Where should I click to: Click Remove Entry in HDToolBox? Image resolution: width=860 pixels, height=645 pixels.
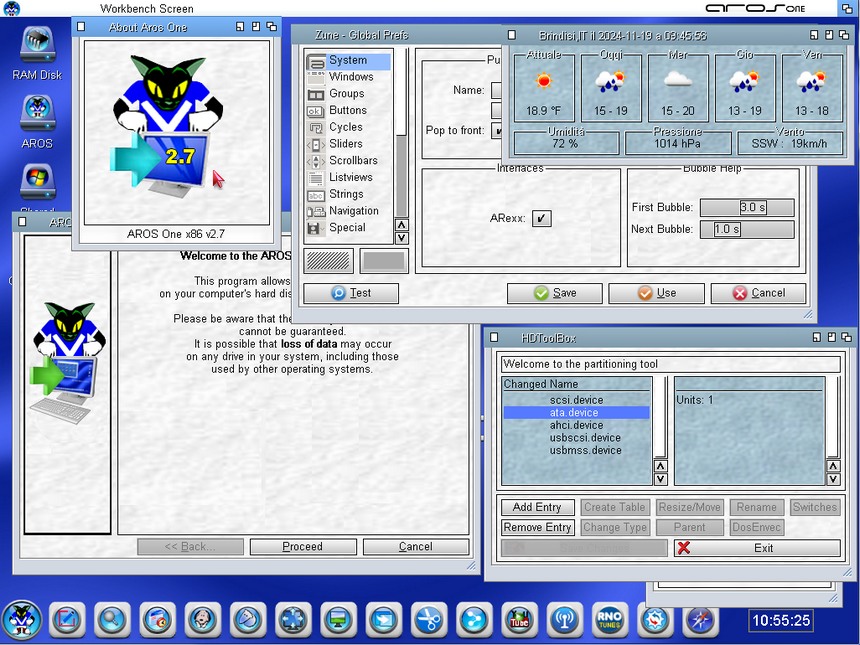tap(537, 527)
